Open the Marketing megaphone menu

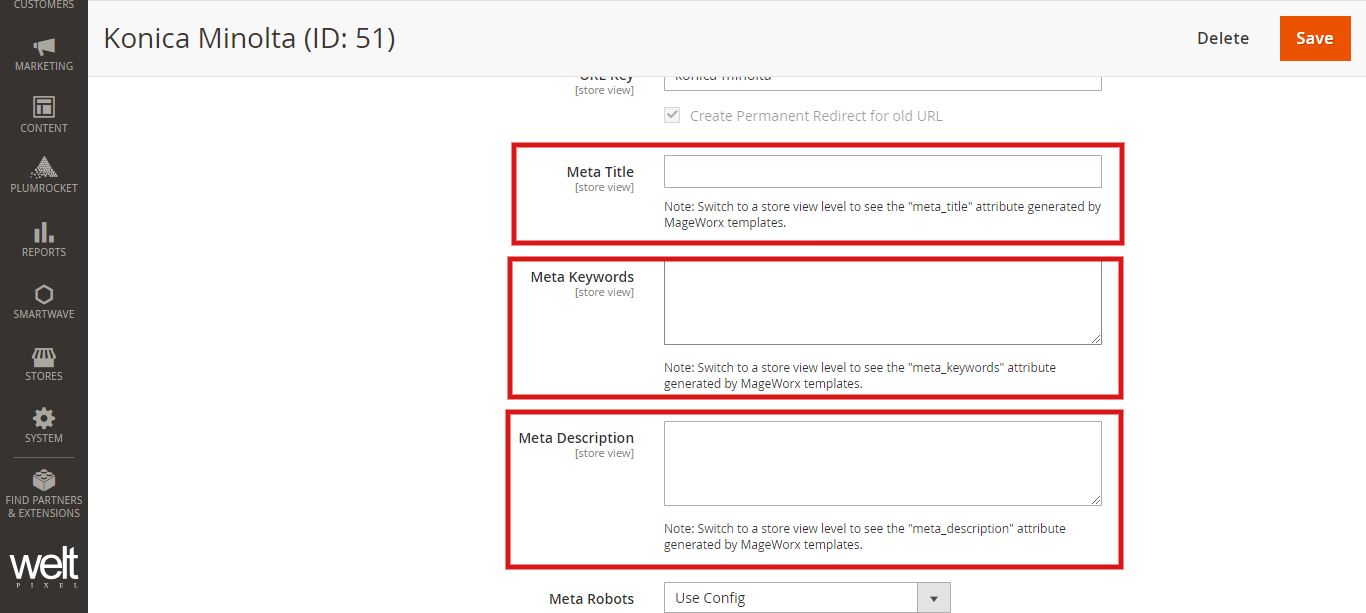pyautogui.click(x=44, y=54)
